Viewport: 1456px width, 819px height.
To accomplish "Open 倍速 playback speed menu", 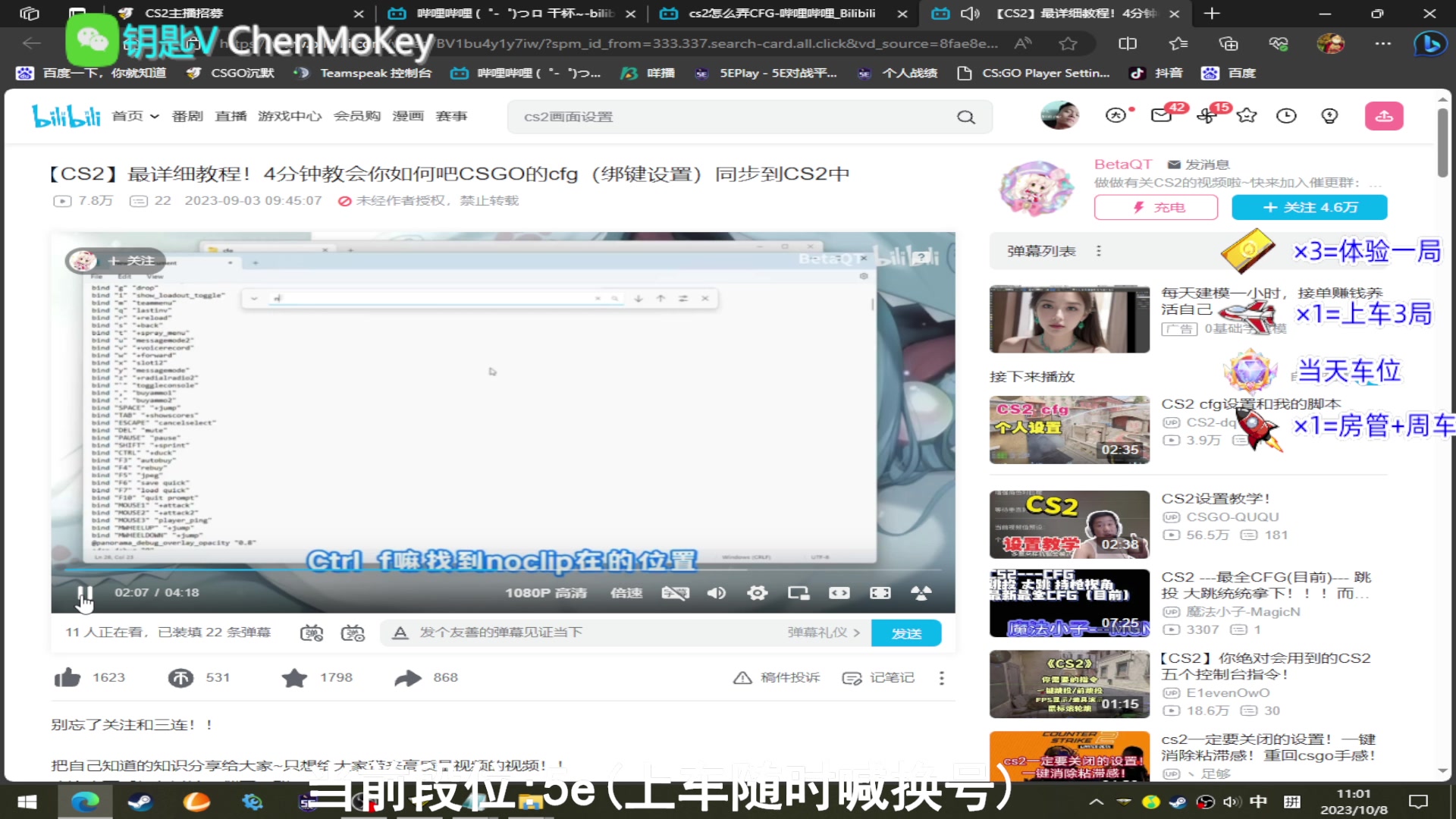I will tap(626, 593).
